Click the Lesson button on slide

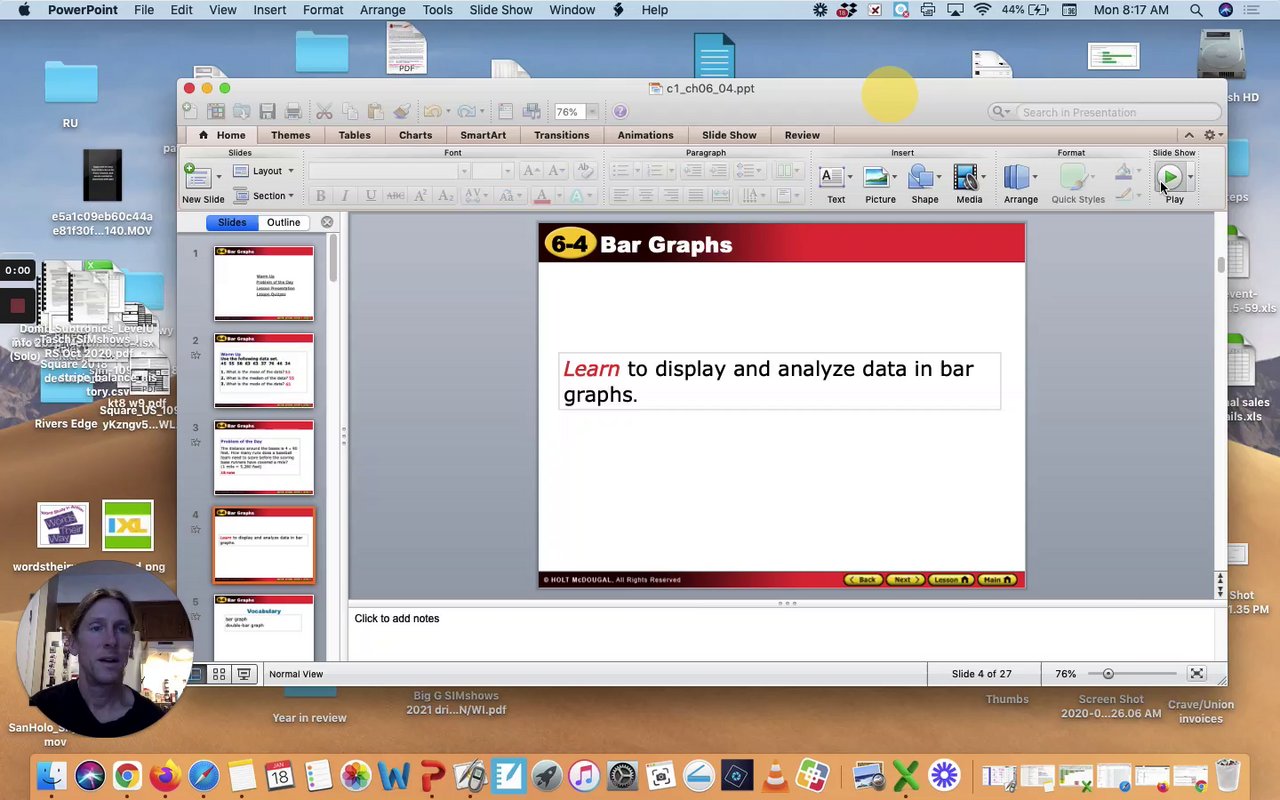click(950, 580)
